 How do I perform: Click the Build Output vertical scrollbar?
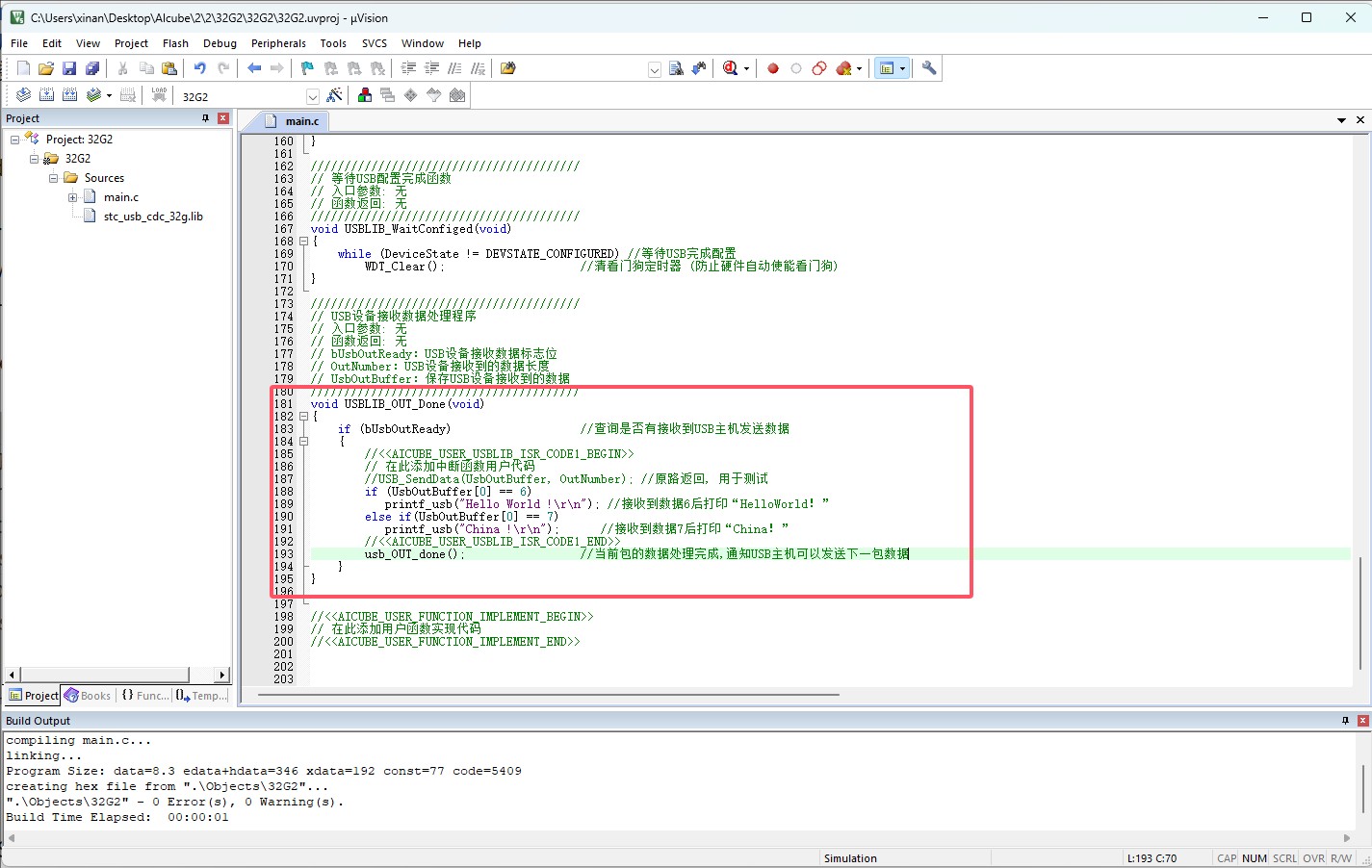tap(1363, 787)
